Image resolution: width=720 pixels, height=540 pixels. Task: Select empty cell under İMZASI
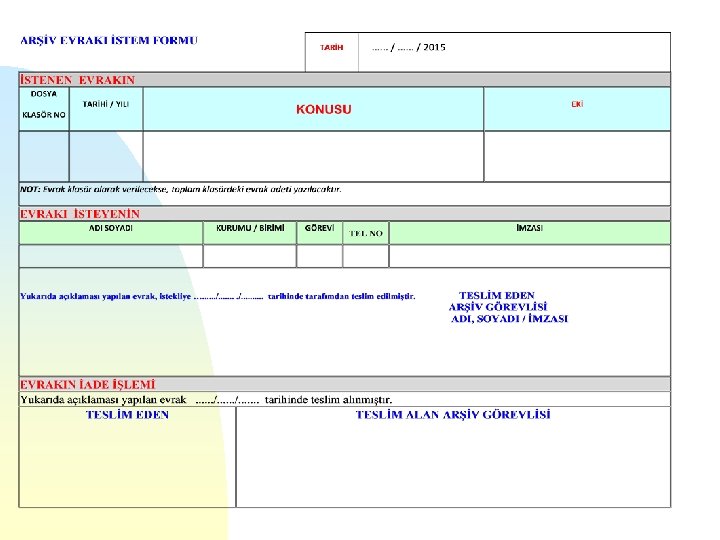530,256
